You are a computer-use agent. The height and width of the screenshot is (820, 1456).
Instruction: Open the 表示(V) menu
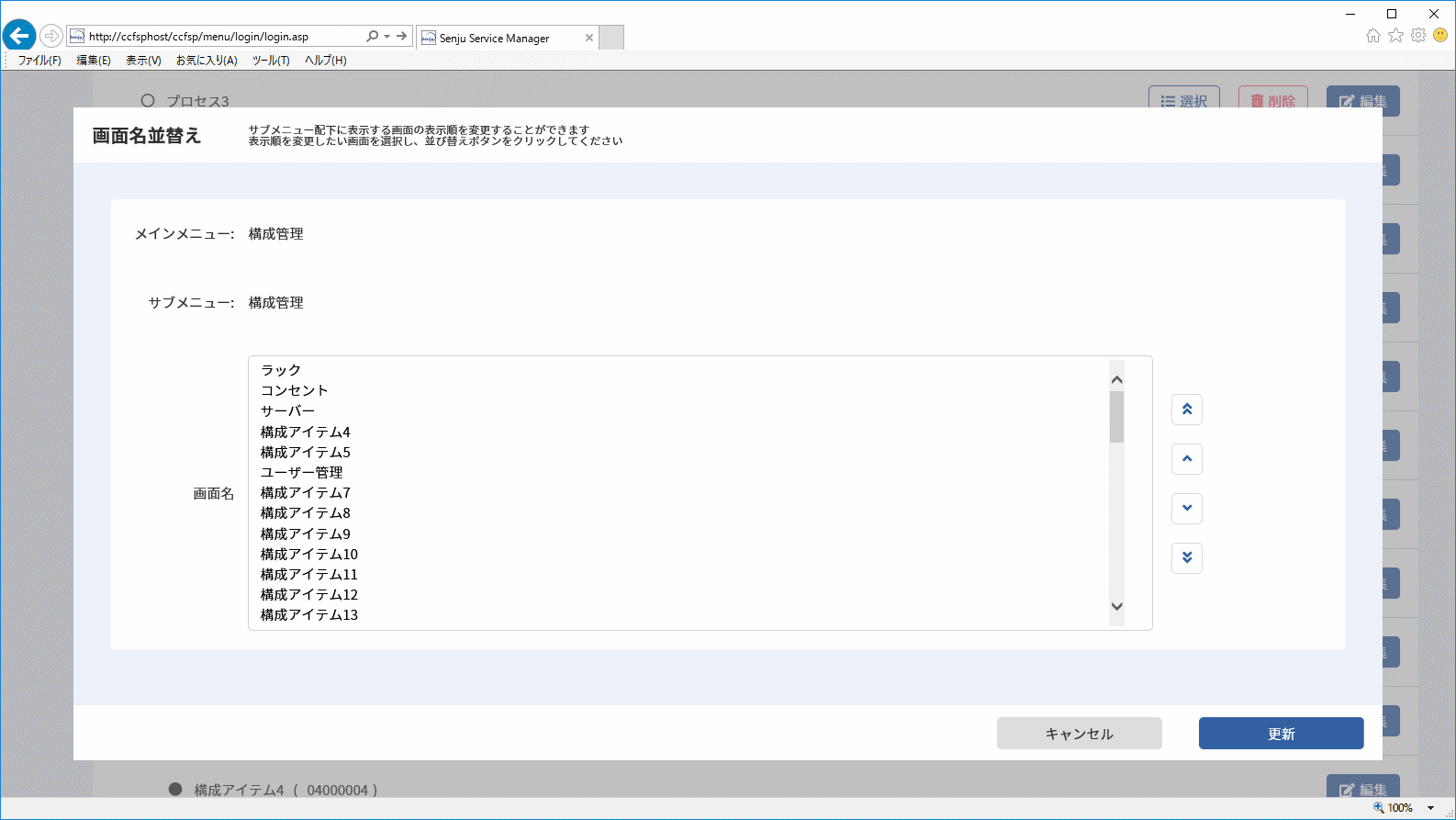tap(143, 61)
